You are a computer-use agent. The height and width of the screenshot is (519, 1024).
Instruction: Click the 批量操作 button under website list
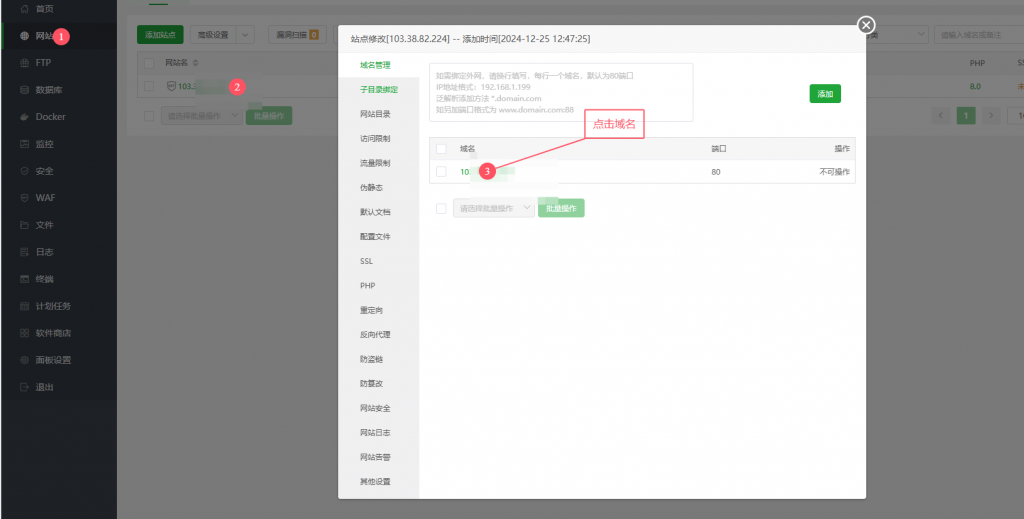(269, 116)
